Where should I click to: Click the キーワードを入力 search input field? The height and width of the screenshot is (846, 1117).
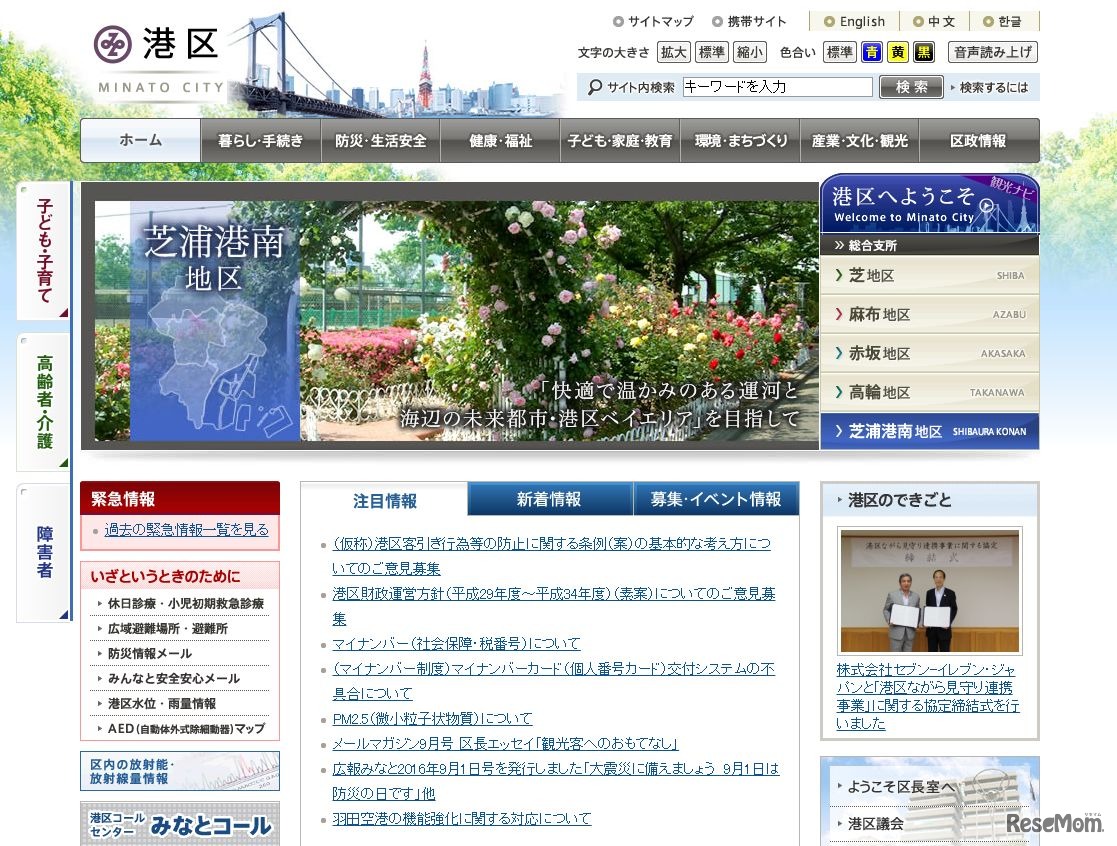(x=776, y=87)
